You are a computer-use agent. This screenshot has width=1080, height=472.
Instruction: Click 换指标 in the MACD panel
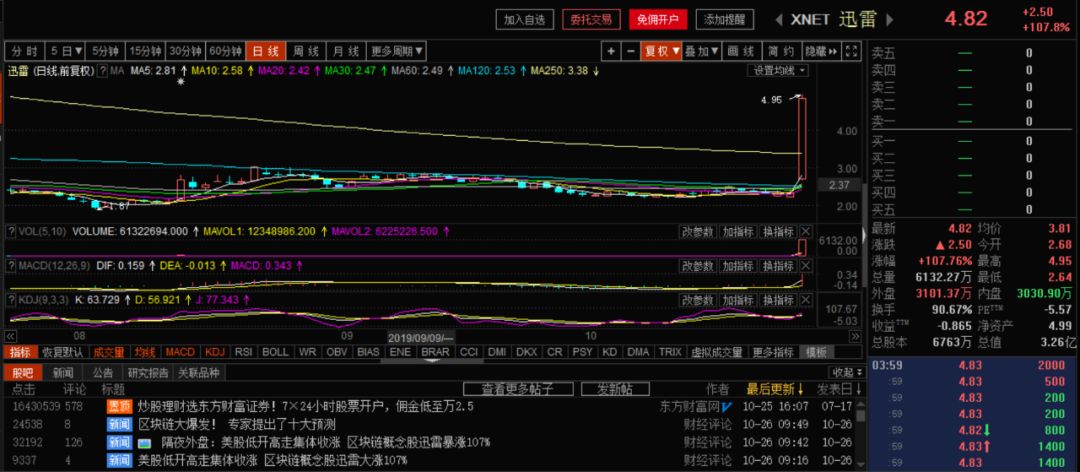click(779, 266)
